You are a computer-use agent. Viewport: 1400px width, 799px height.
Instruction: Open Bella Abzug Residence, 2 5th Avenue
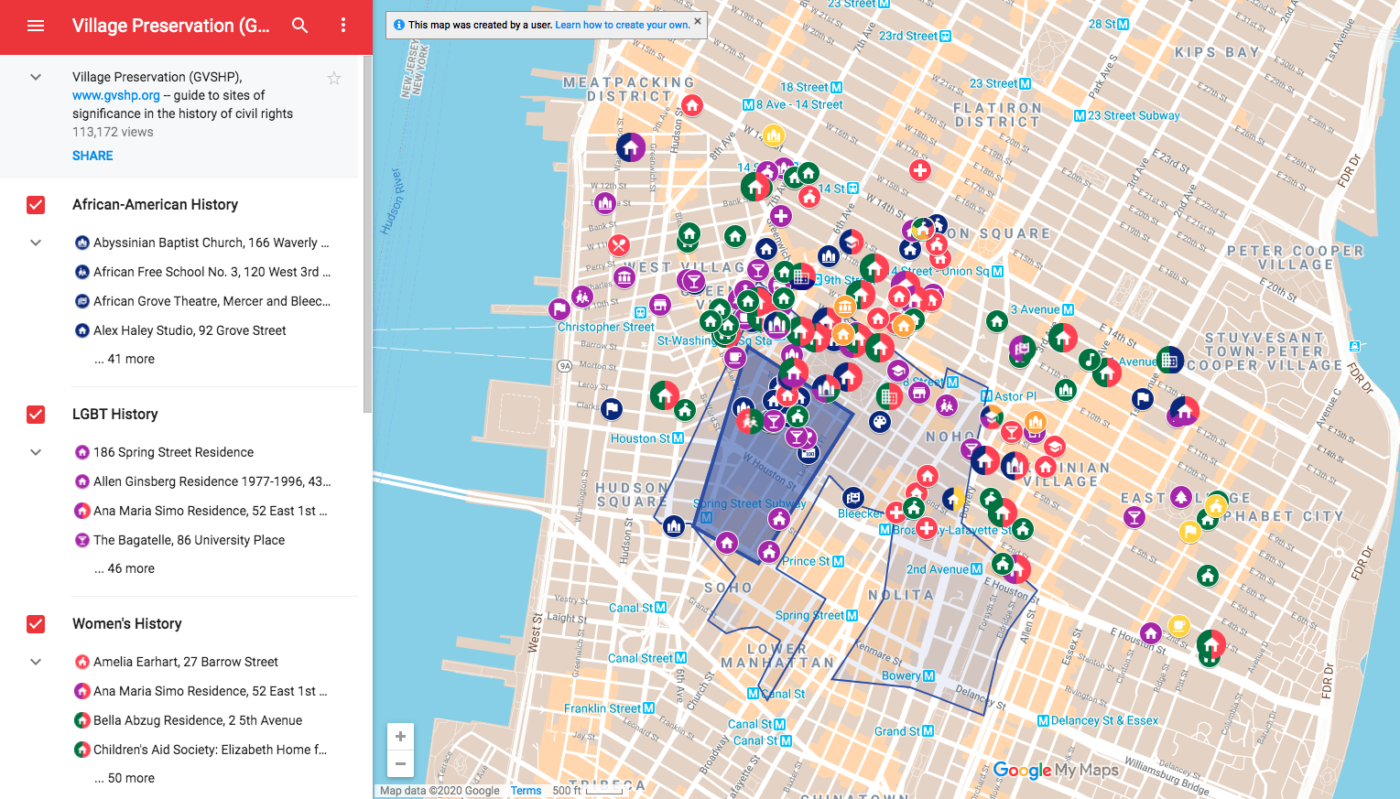[x=188, y=720]
